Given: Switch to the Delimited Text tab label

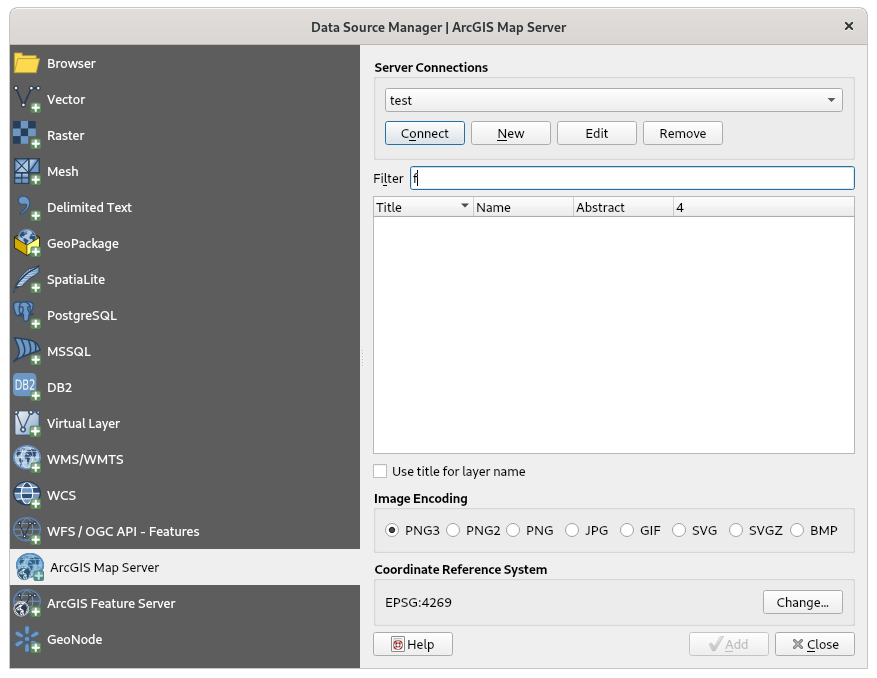Looking at the screenshot, I should 89,207.
